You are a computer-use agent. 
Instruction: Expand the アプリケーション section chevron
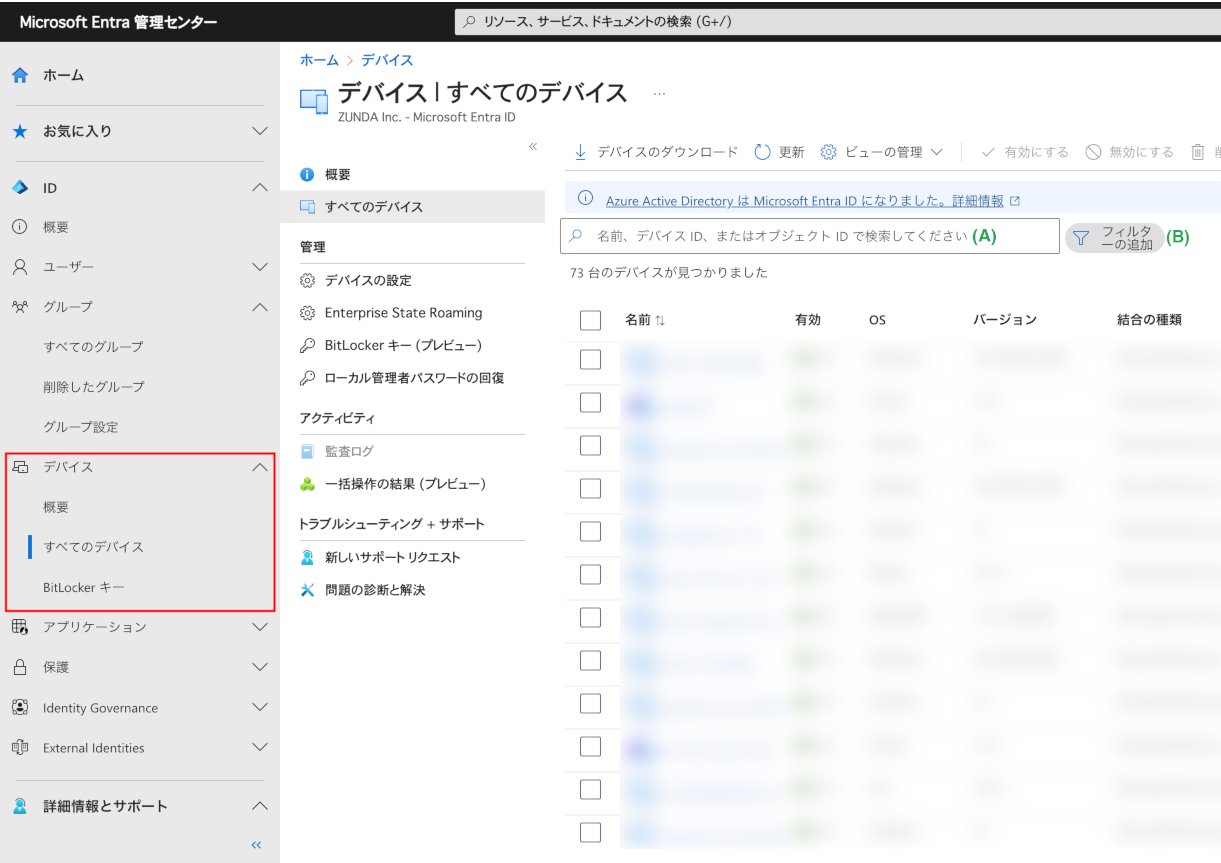click(260, 627)
